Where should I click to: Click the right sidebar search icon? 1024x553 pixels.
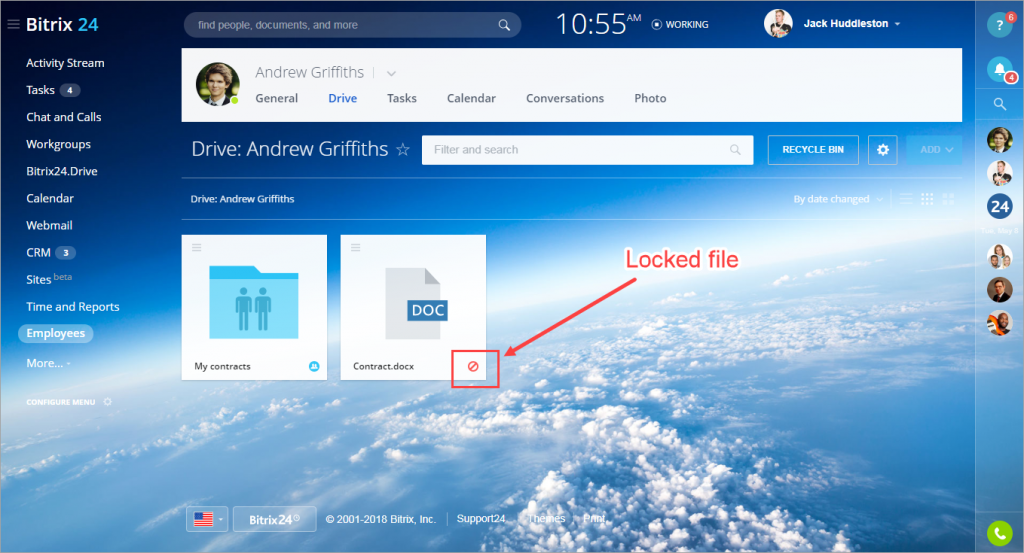(x=999, y=104)
